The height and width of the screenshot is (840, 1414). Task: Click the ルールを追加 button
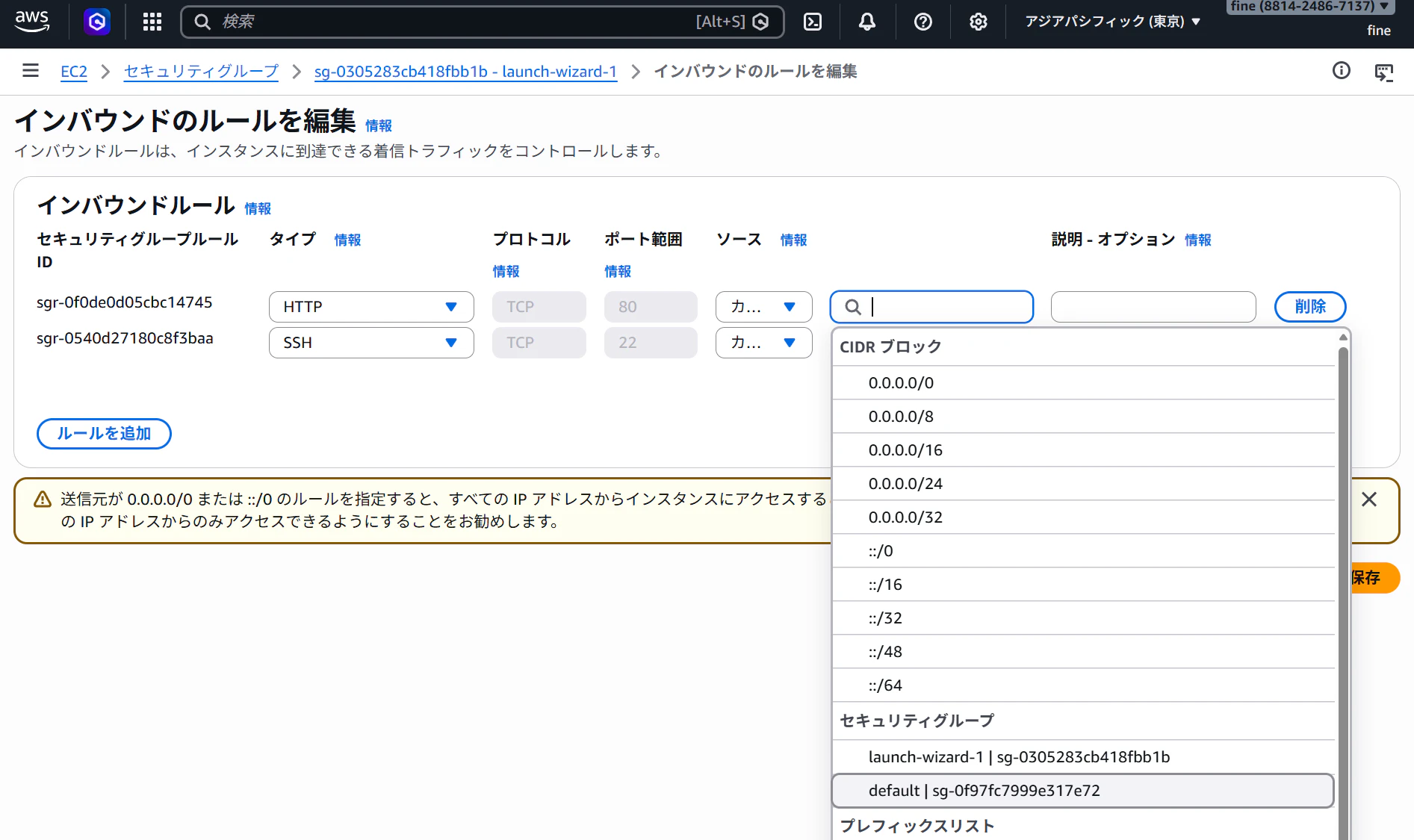click(x=104, y=434)
